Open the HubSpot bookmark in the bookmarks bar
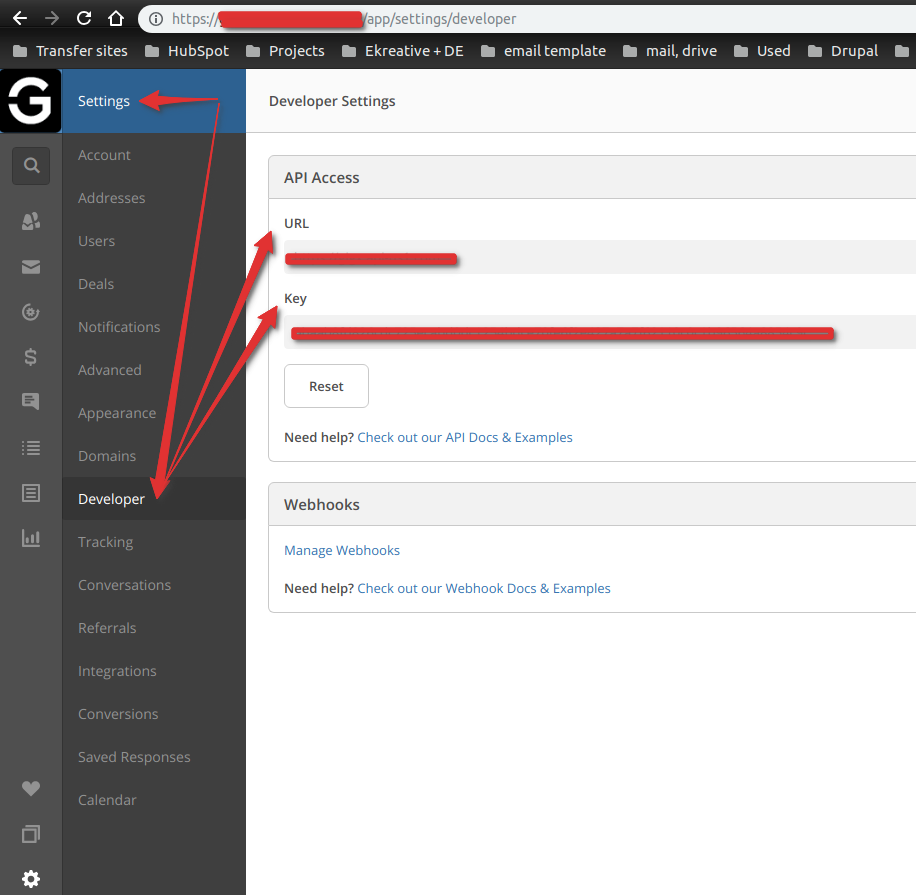Viewport: 916px width, 895px height. click(x=190, y=50)
